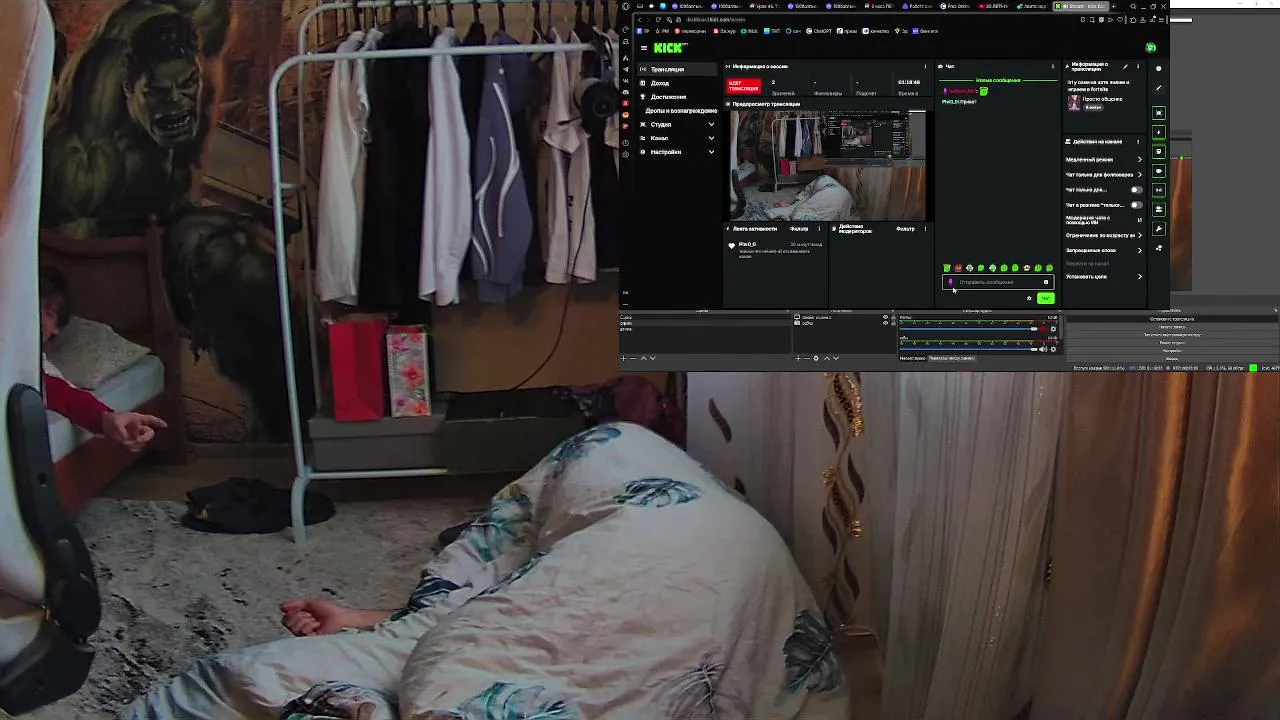Switch to the active Kick browser tab

click(x=1082, y=6)
